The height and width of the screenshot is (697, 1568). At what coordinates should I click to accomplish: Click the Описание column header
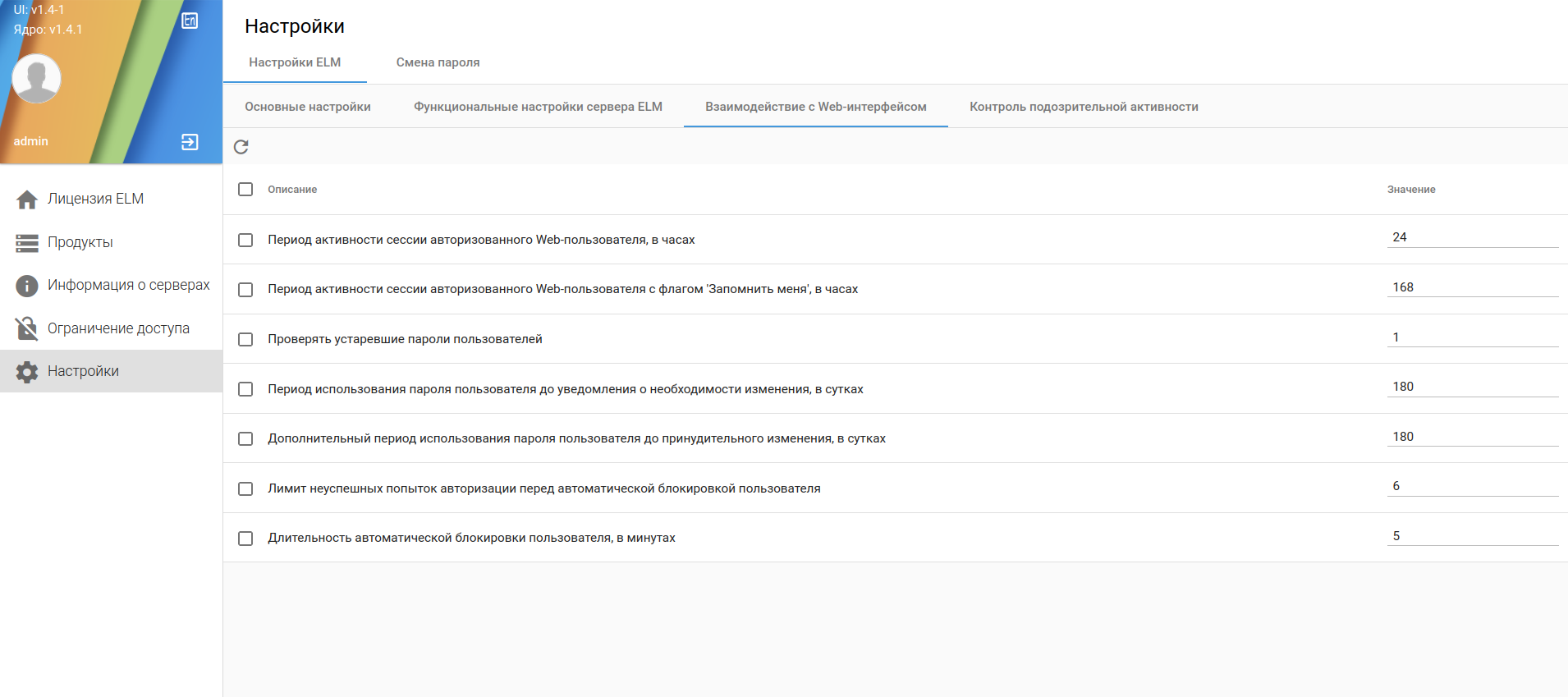click(x=292, y=190)
